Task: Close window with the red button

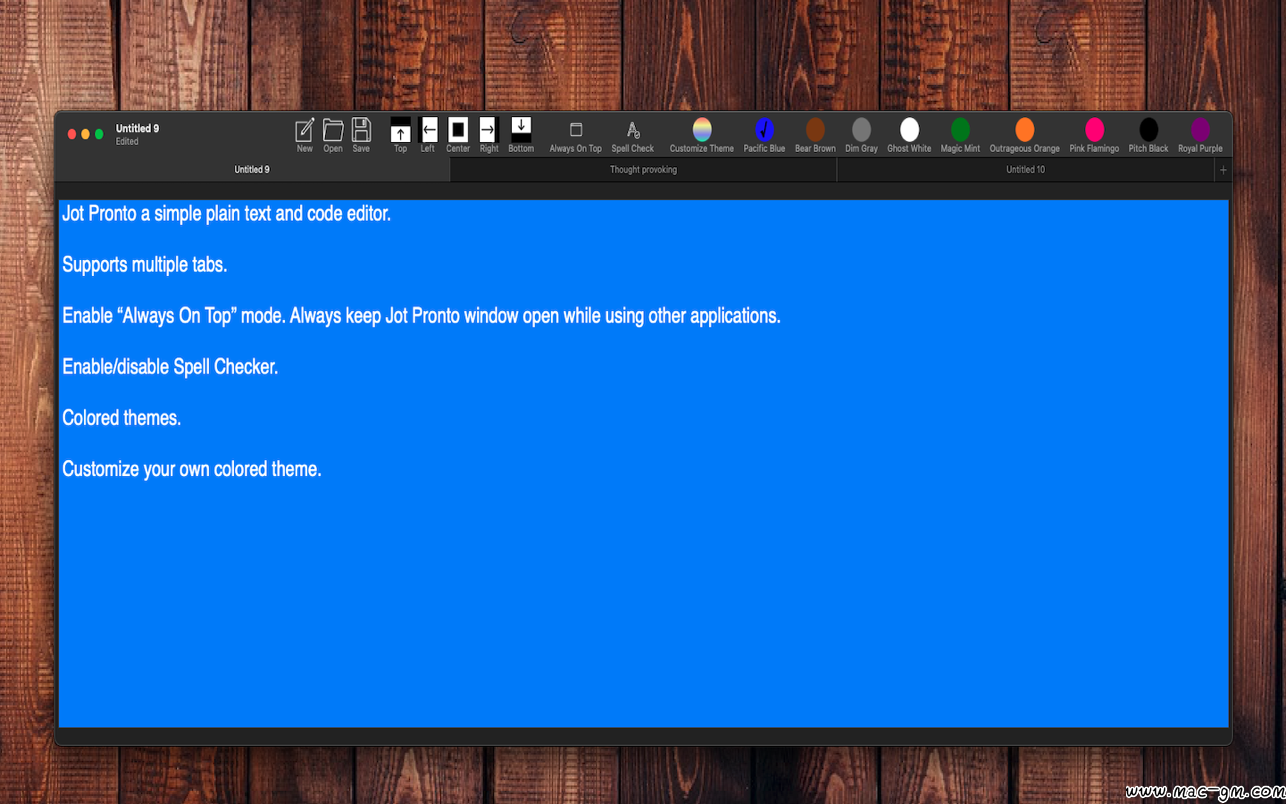Action: point(72,134)
